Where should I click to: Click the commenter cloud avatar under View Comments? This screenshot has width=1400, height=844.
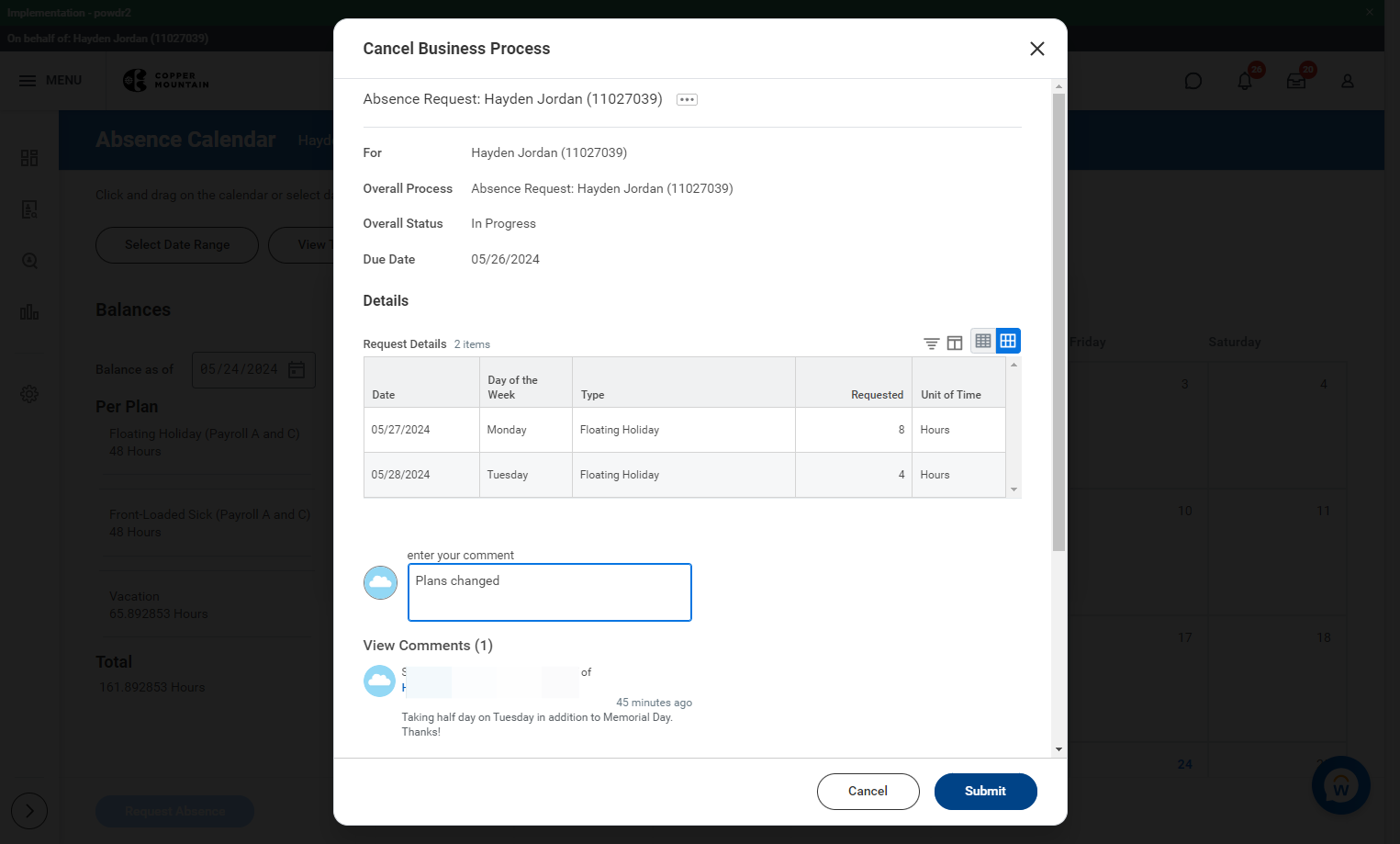[380, 681]
